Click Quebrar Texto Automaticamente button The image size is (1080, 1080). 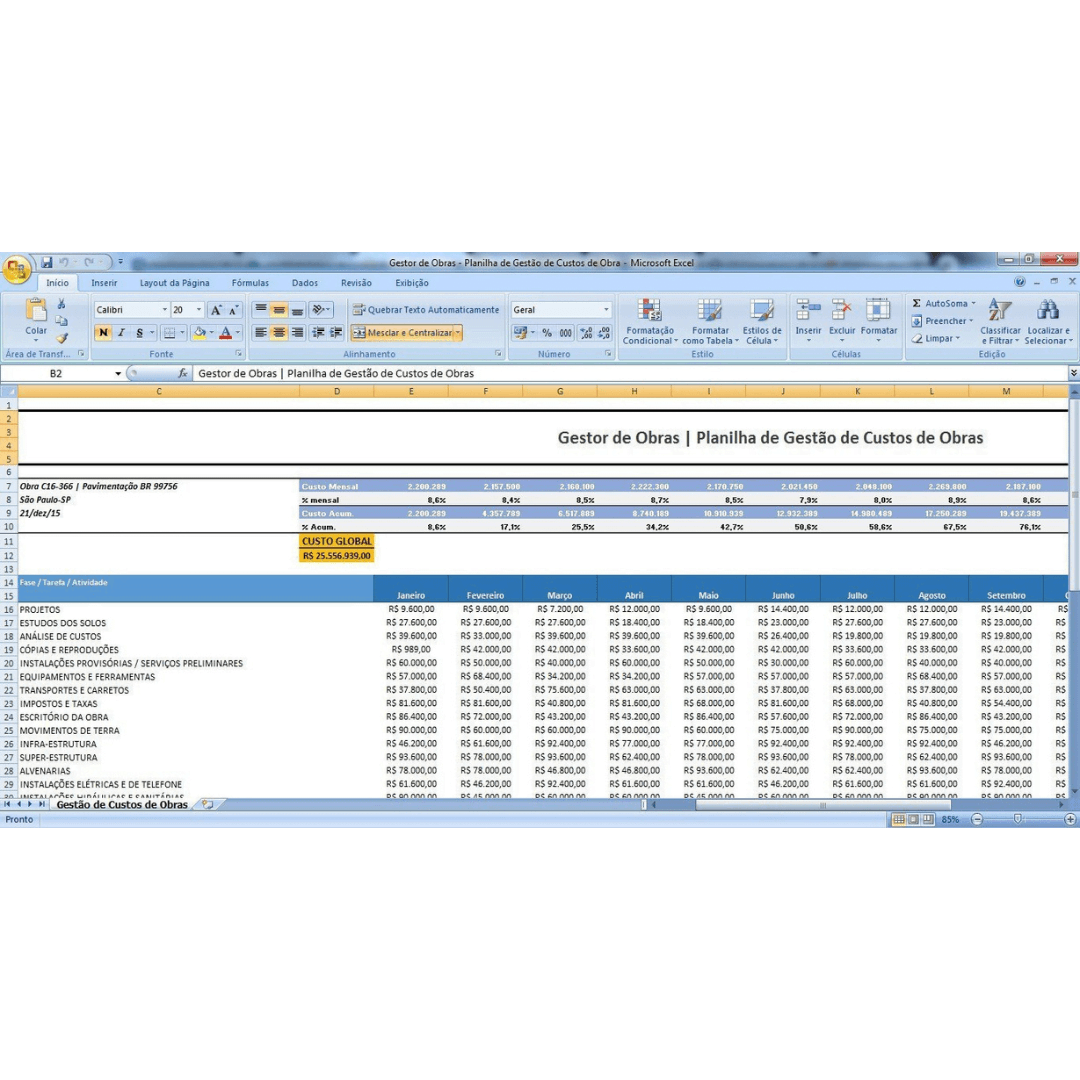point(426,310)
